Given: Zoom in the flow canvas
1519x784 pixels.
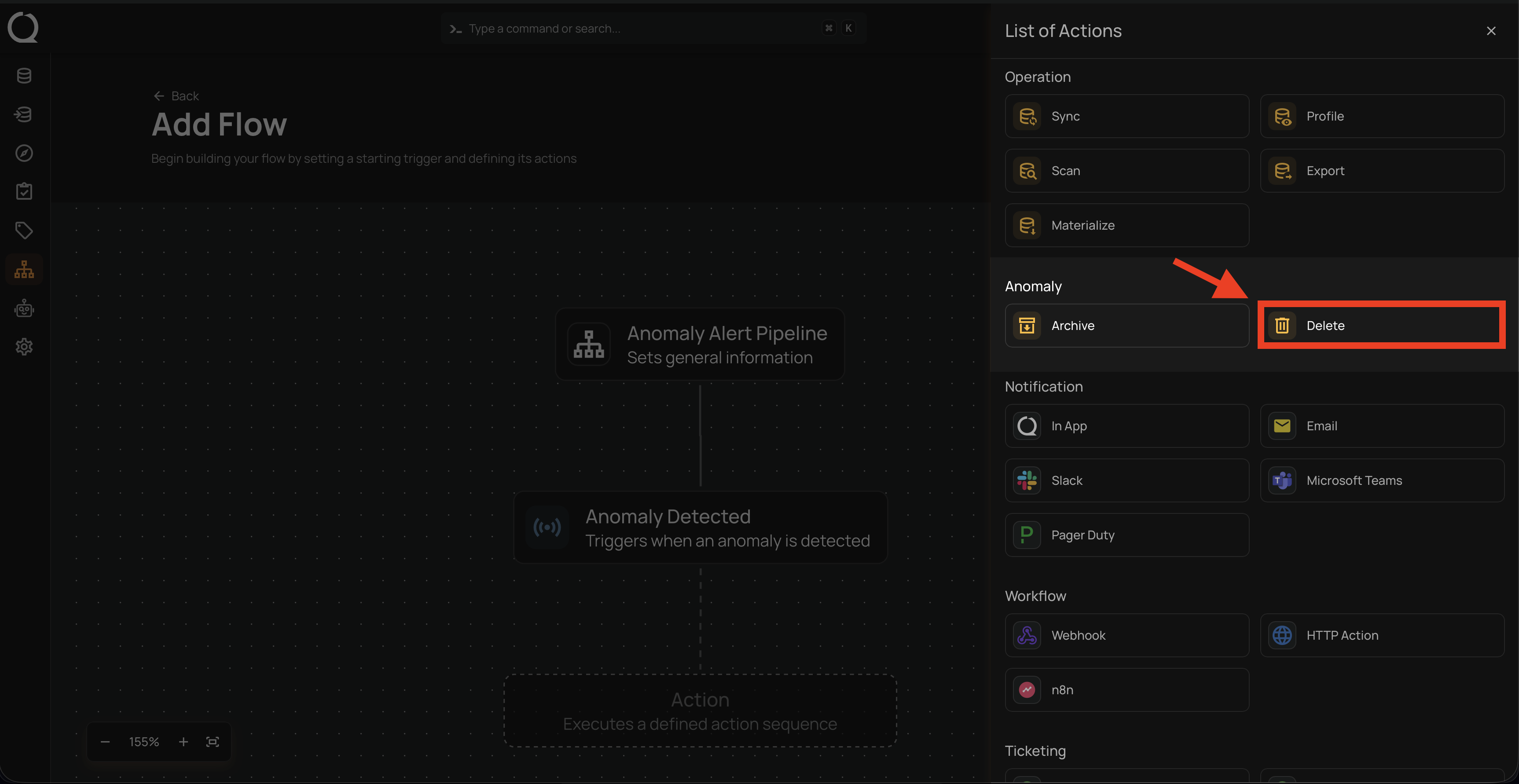Looking at the screenshot, I should (x=183, y=742).
